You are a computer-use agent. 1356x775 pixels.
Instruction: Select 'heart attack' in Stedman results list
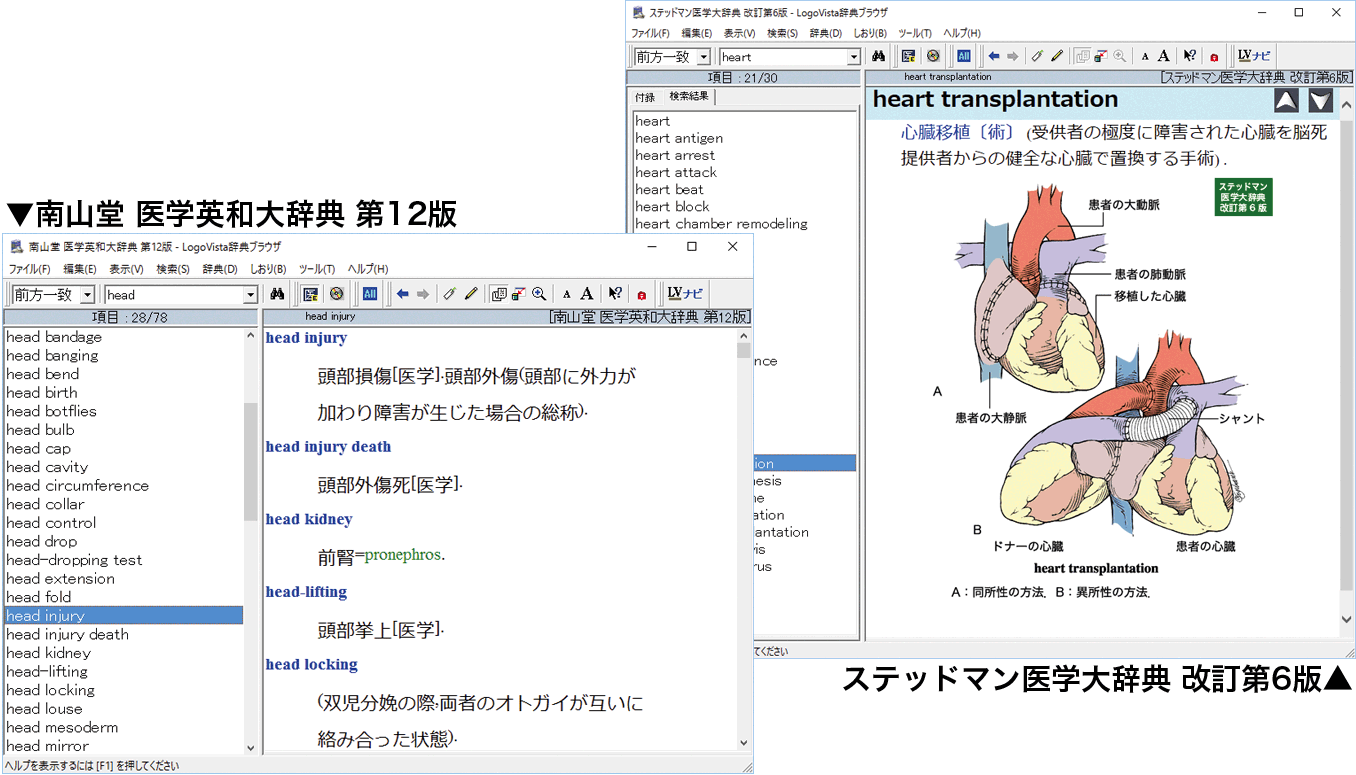pyautogui.click(x=676, y=172)
